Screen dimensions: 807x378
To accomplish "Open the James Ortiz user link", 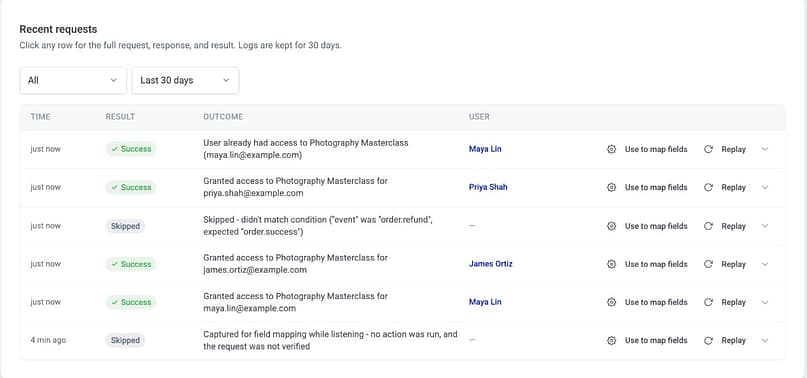I will tap(490, 264).
